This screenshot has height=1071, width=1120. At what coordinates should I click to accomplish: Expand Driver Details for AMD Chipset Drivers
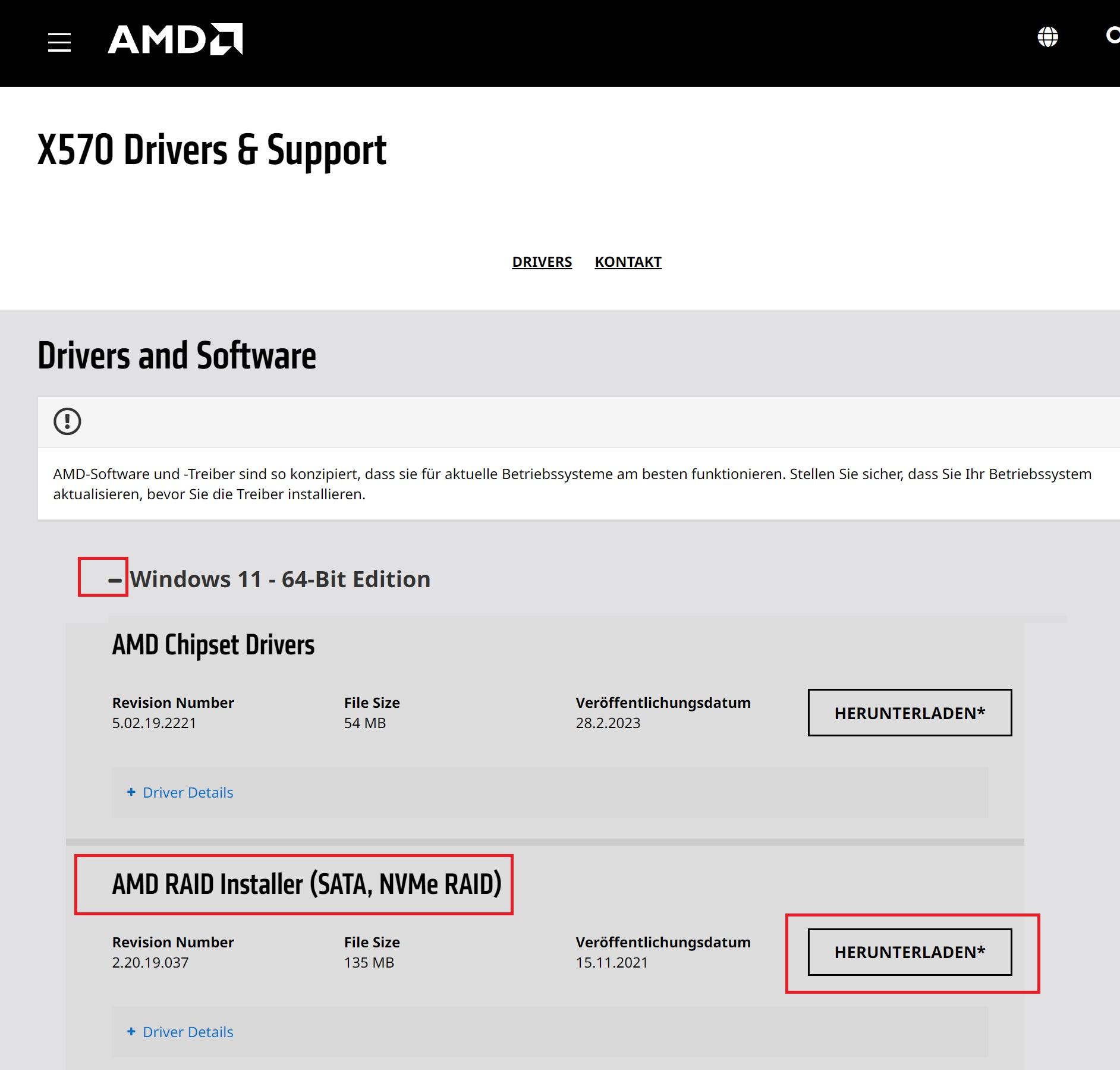(x=180, y=792)
